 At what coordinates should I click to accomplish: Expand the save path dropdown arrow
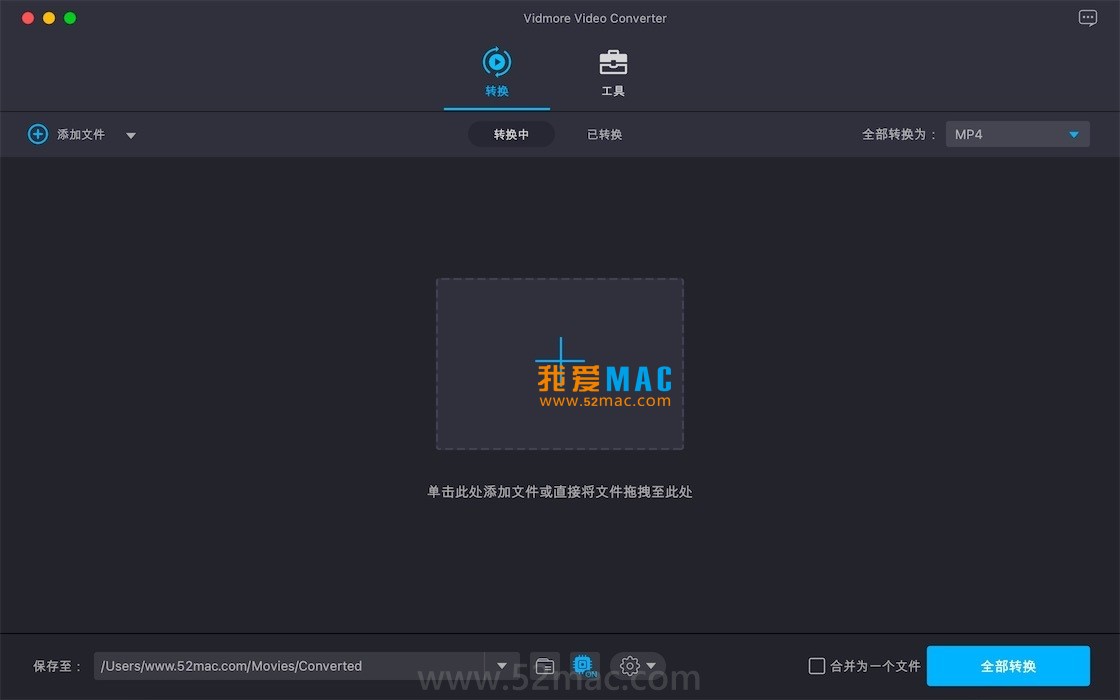coord(501,666)
